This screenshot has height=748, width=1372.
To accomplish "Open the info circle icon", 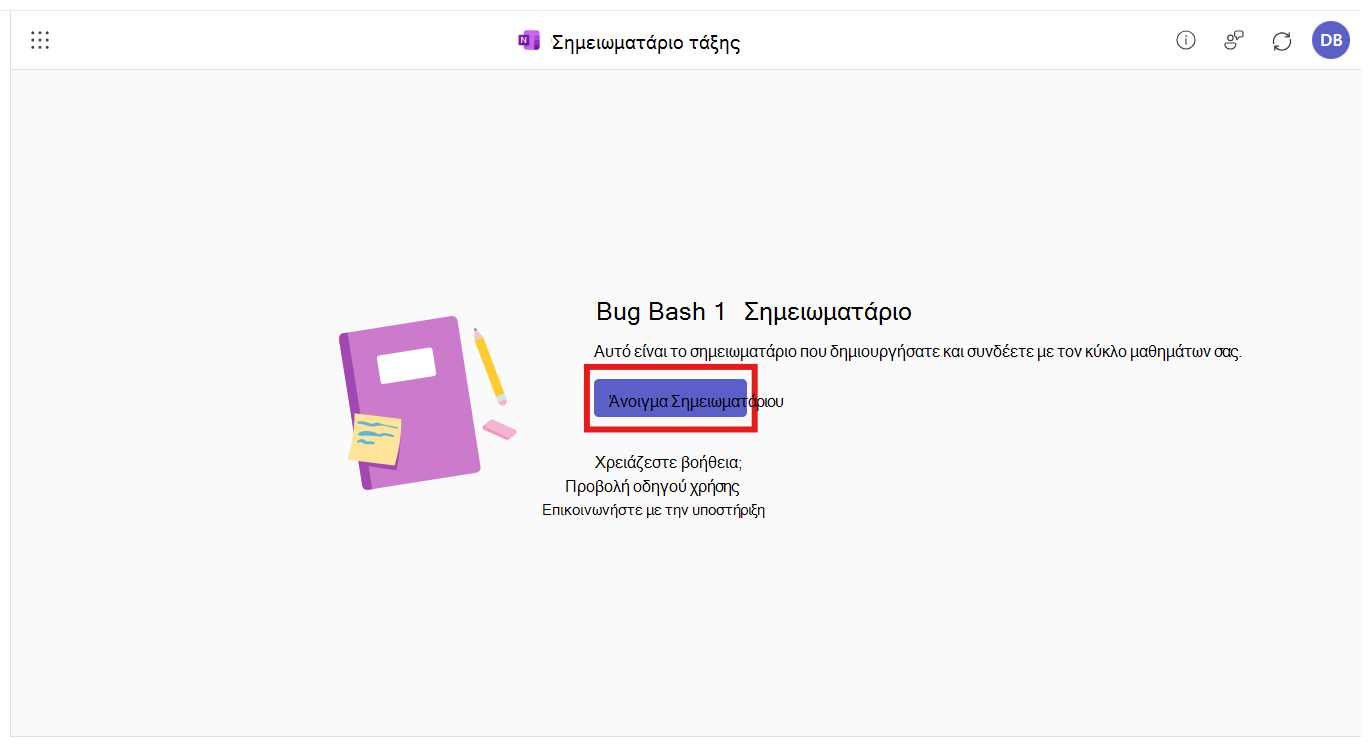I will 1186,40.
